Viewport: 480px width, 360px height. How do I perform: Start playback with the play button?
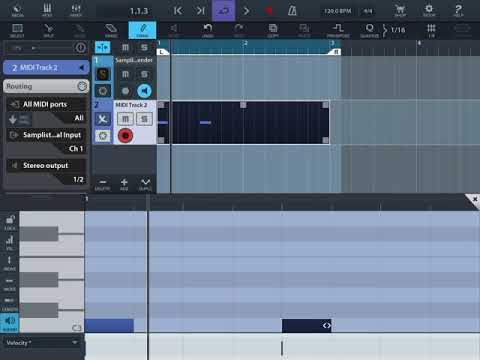coord(246,11)
